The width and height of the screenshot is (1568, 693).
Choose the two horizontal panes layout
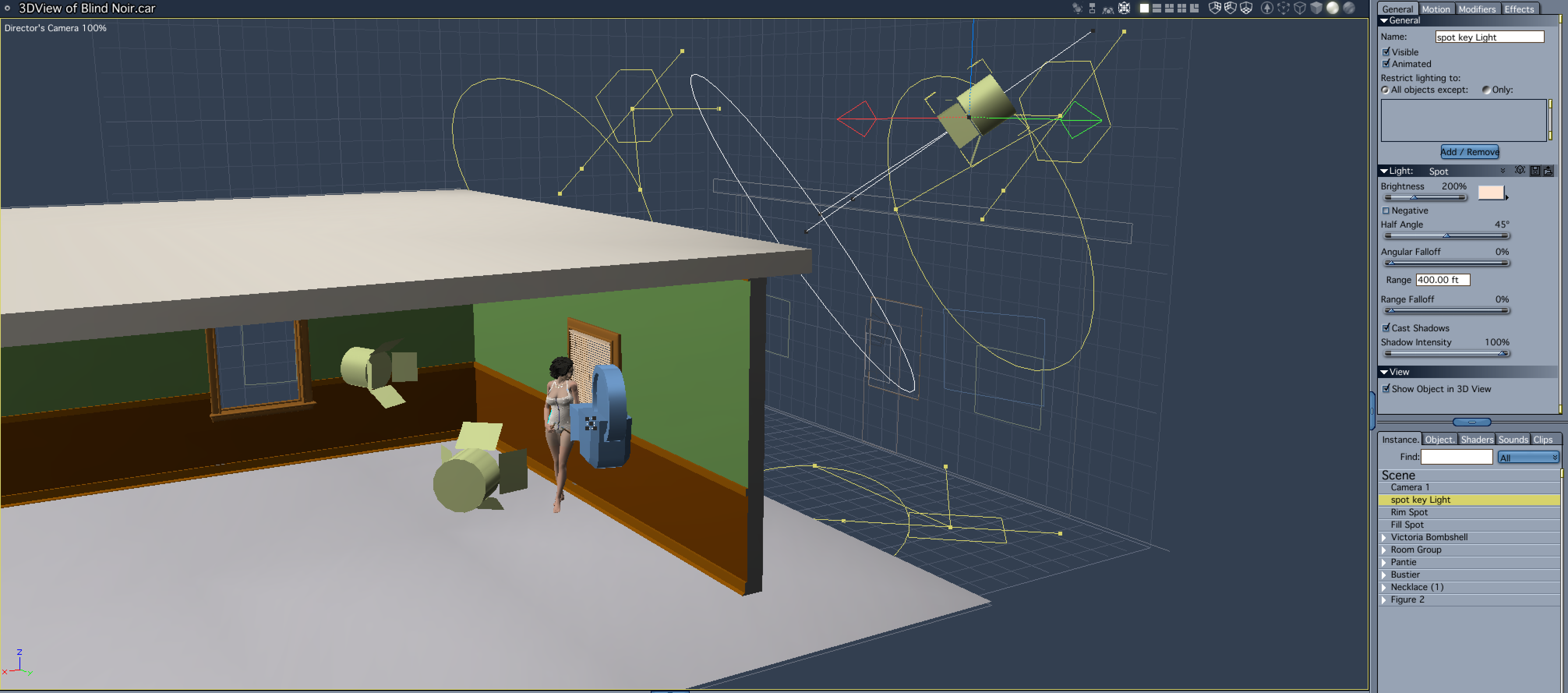(1157, 8)
